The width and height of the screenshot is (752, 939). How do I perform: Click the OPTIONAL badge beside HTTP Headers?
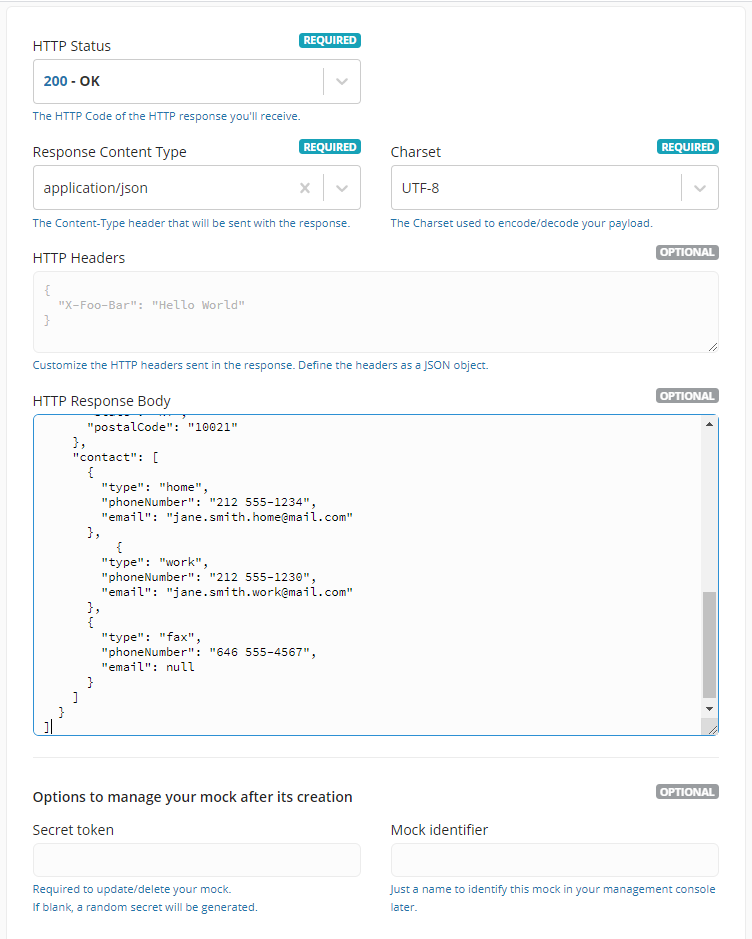click(687, 252)
